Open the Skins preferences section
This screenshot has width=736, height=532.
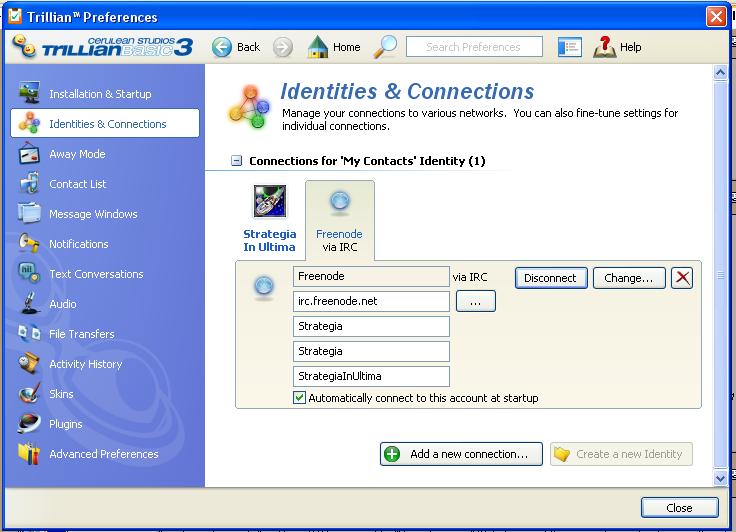pyautogui.click(x=61, y=394)
